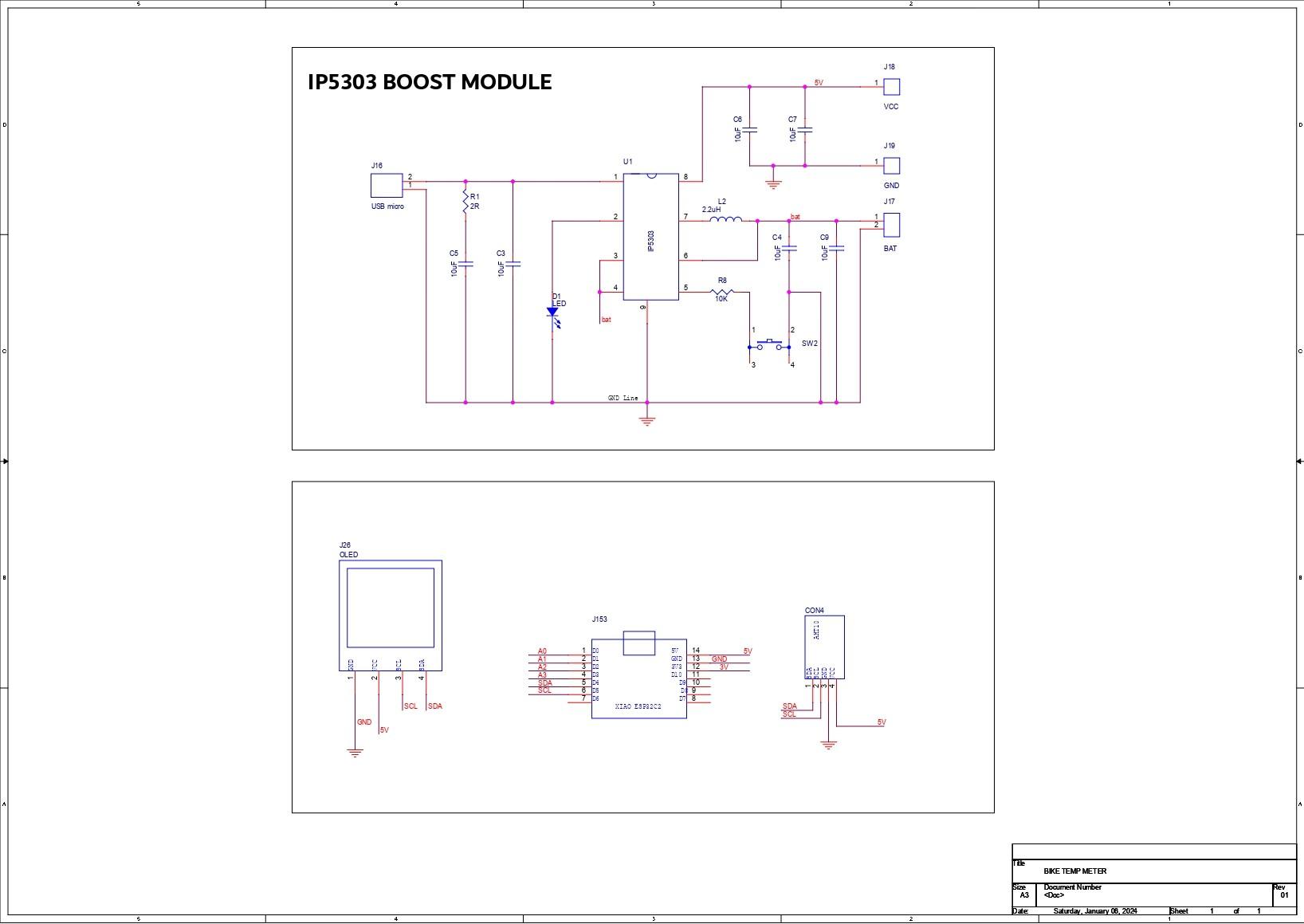
Task: Click the XIAO ESP32C2 part name text
Action: pos(638,707)
